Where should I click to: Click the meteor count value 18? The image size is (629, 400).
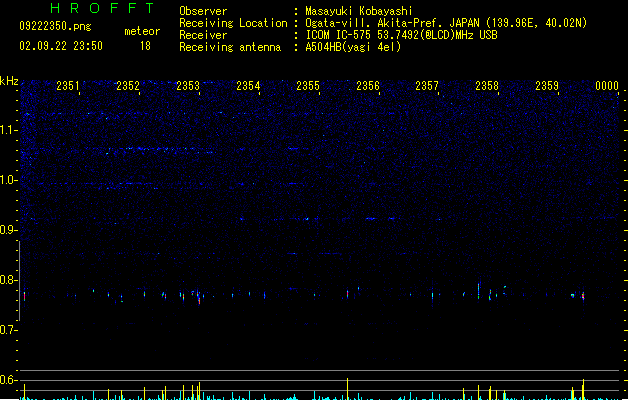pos(145,46)
